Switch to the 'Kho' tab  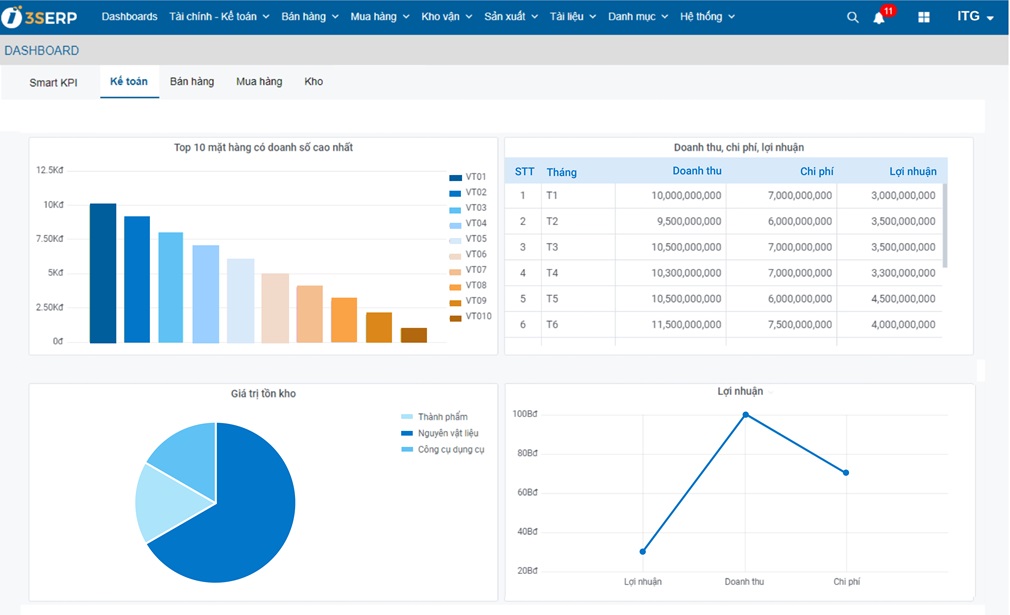pyautogui.click(x=313, y=82)
